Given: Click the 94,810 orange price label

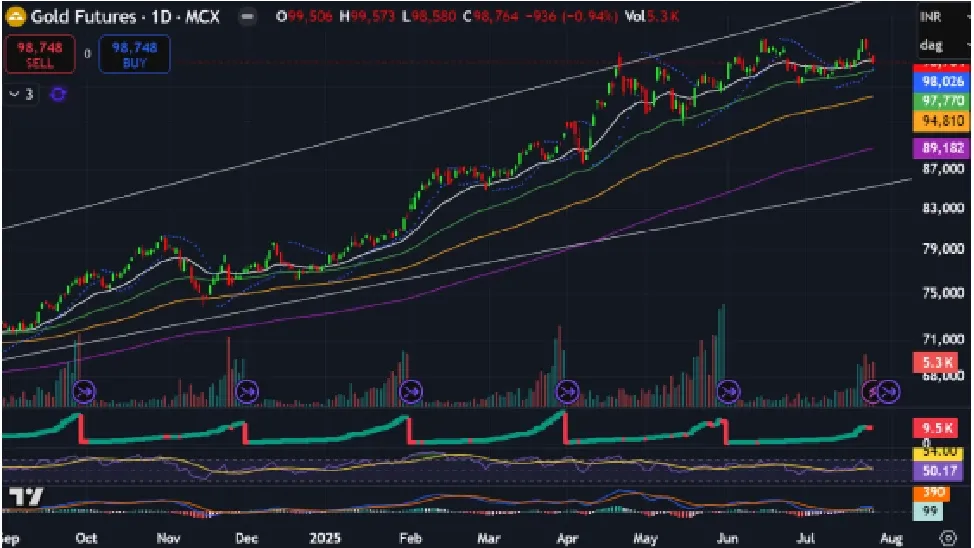Looking at the screenshot, I should tap(942, 121).
